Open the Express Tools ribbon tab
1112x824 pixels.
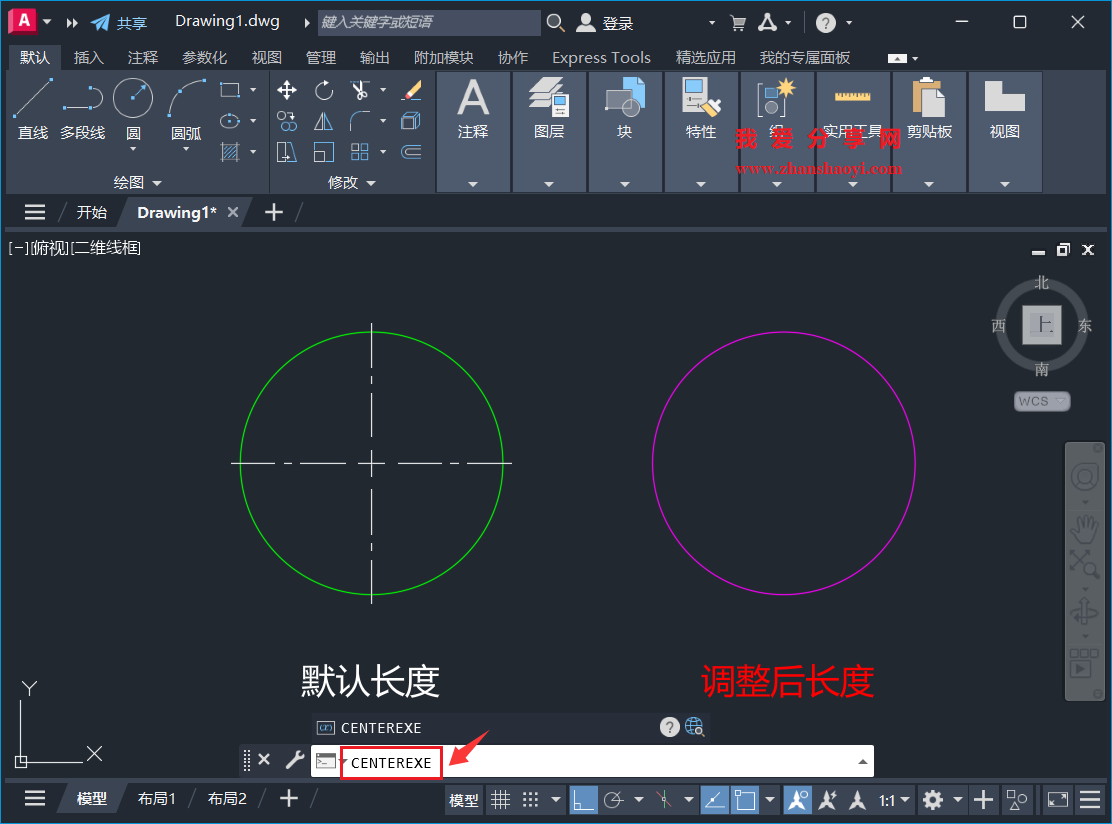pyautogui.click(x=601, y=57)
